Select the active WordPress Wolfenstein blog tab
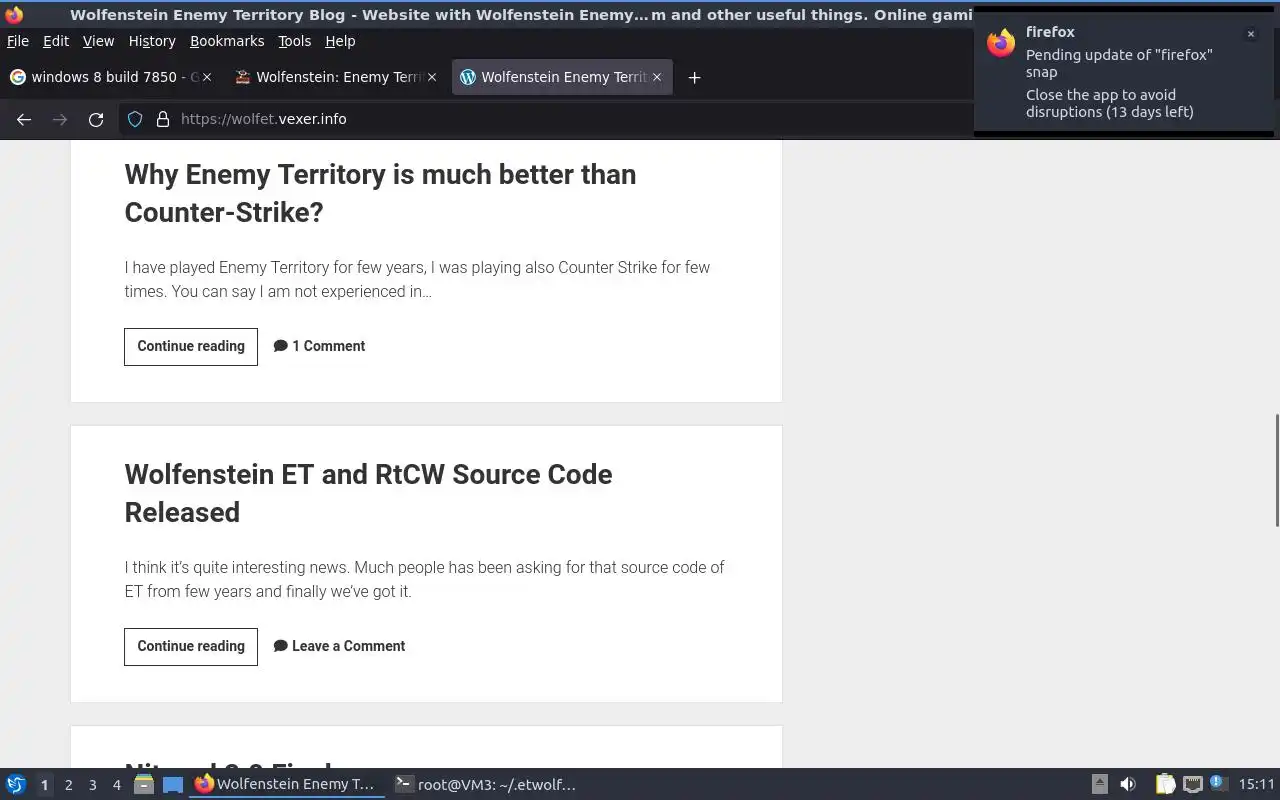1280x800 pixels. pos(563,77)
